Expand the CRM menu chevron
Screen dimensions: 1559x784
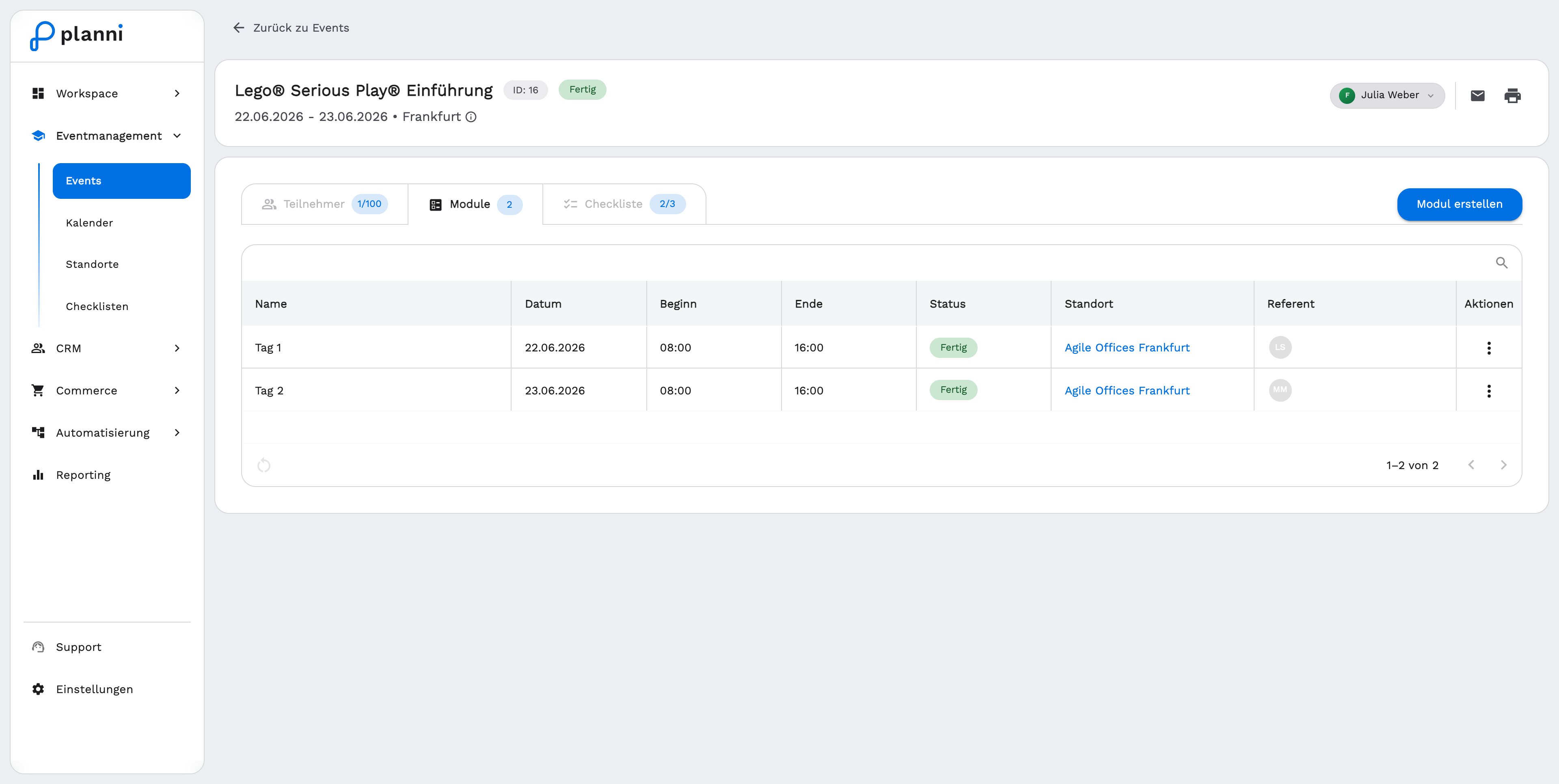[177, 349]
